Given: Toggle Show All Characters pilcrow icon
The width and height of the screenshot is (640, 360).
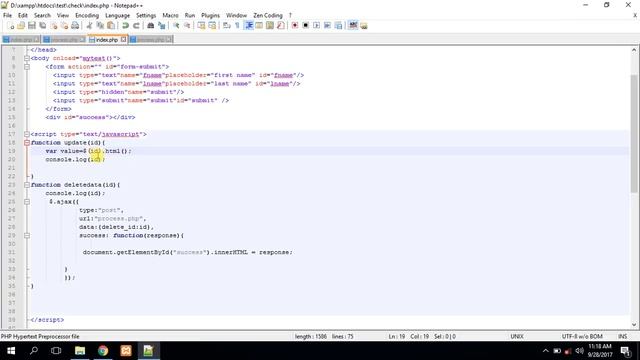Looking at the screenshot, I should (x=237, y=26).
